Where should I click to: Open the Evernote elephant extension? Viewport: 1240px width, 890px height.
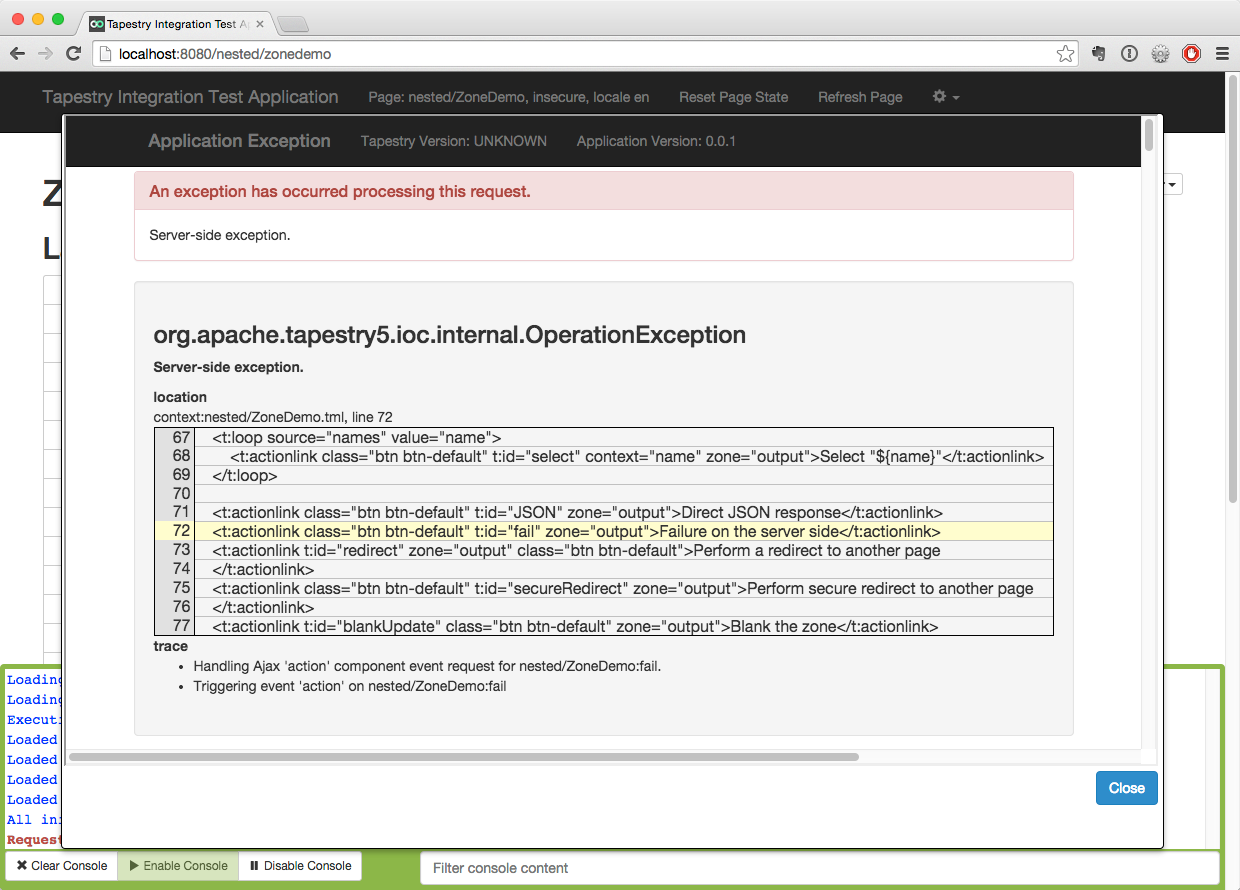coord(1098,54)
